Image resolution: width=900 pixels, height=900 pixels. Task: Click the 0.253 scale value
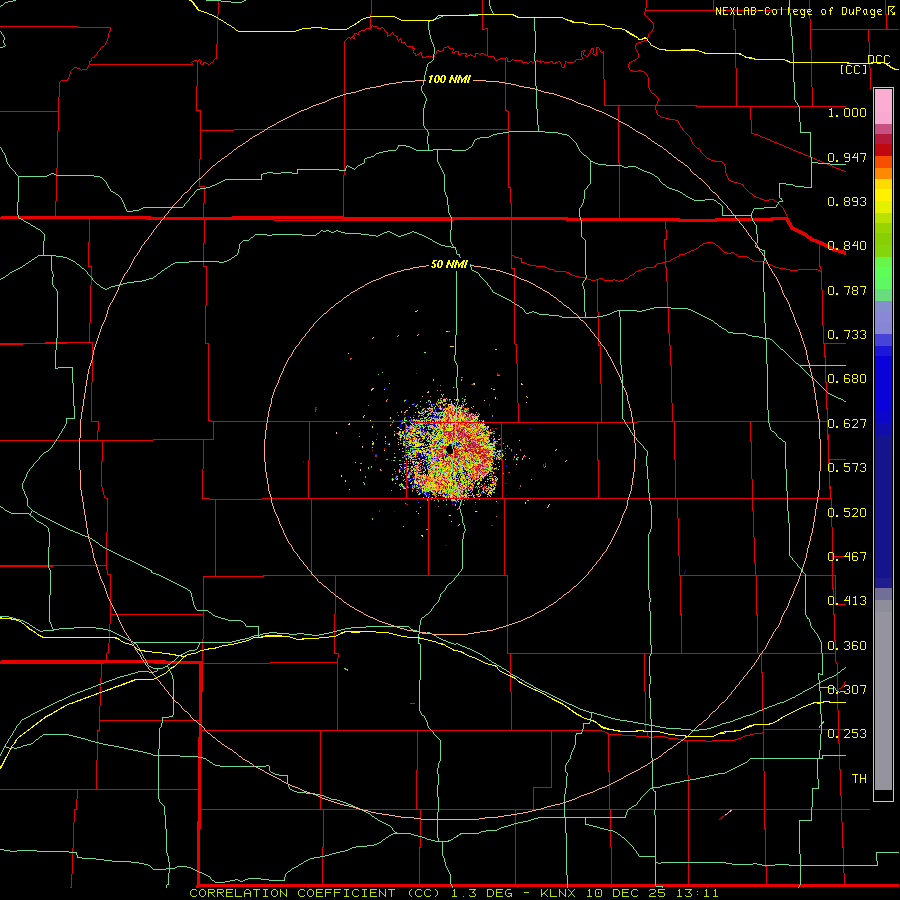coord(847,734)
